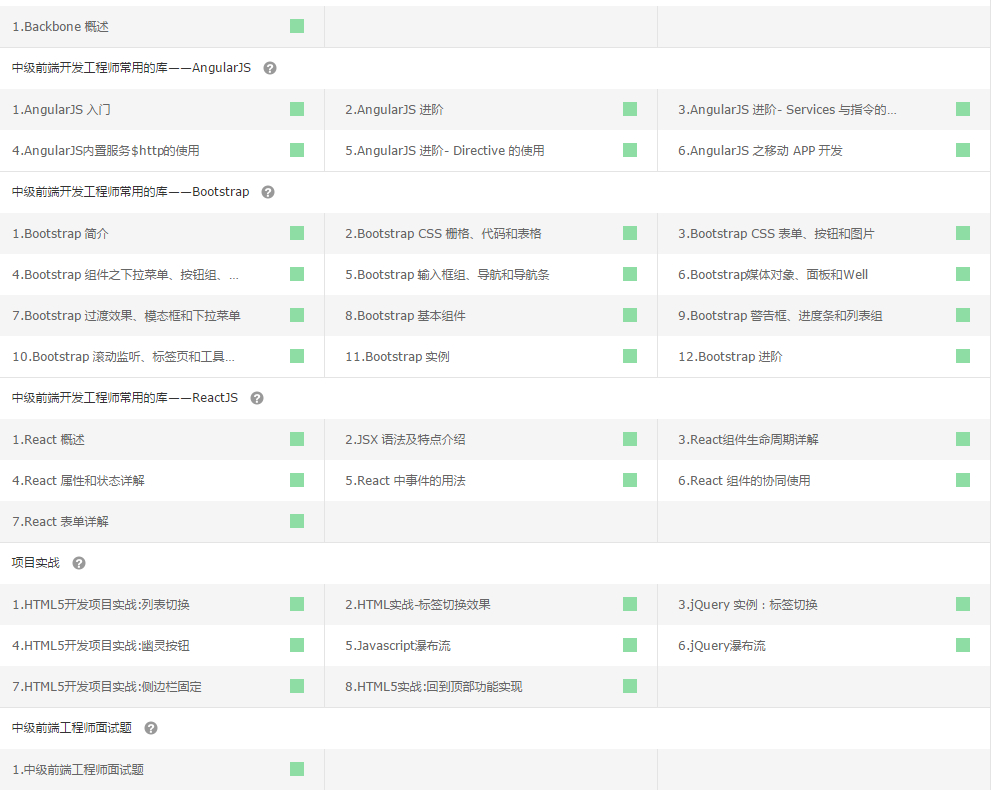Screen dimensions: 991x790
Task: Click green square for 6.jQuery瀑布流
Action: click(x=963, y=645)
